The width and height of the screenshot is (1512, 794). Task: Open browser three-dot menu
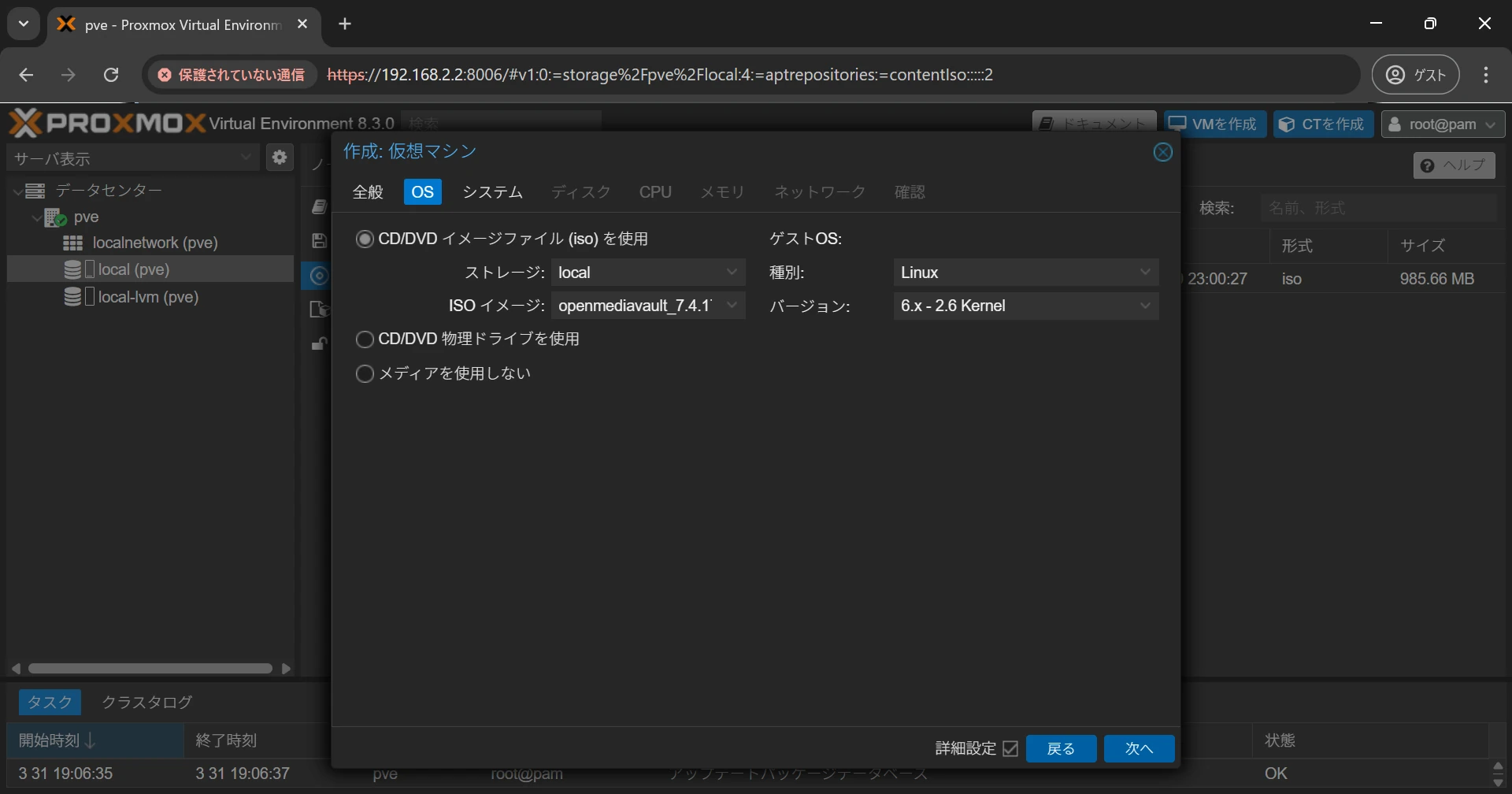[1486, 75]
